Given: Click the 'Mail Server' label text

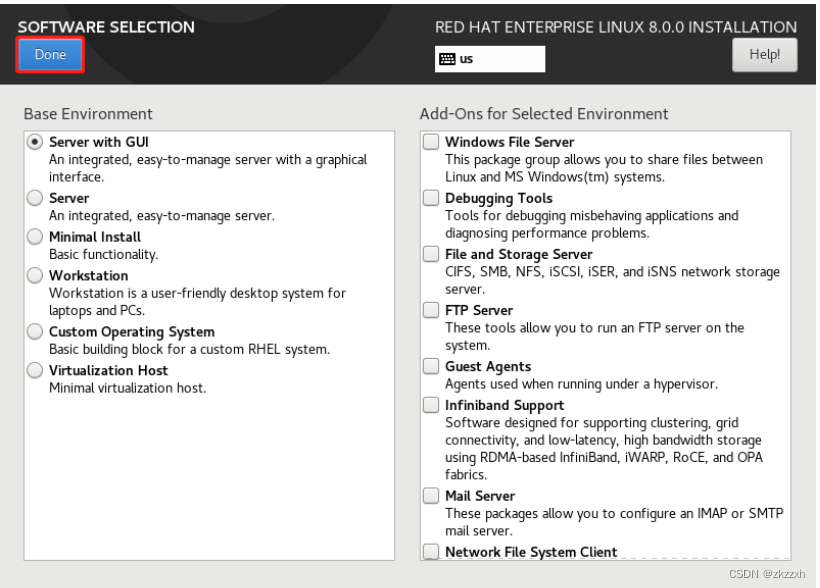Looking at the screenshot, I should [x=480, y=495].
